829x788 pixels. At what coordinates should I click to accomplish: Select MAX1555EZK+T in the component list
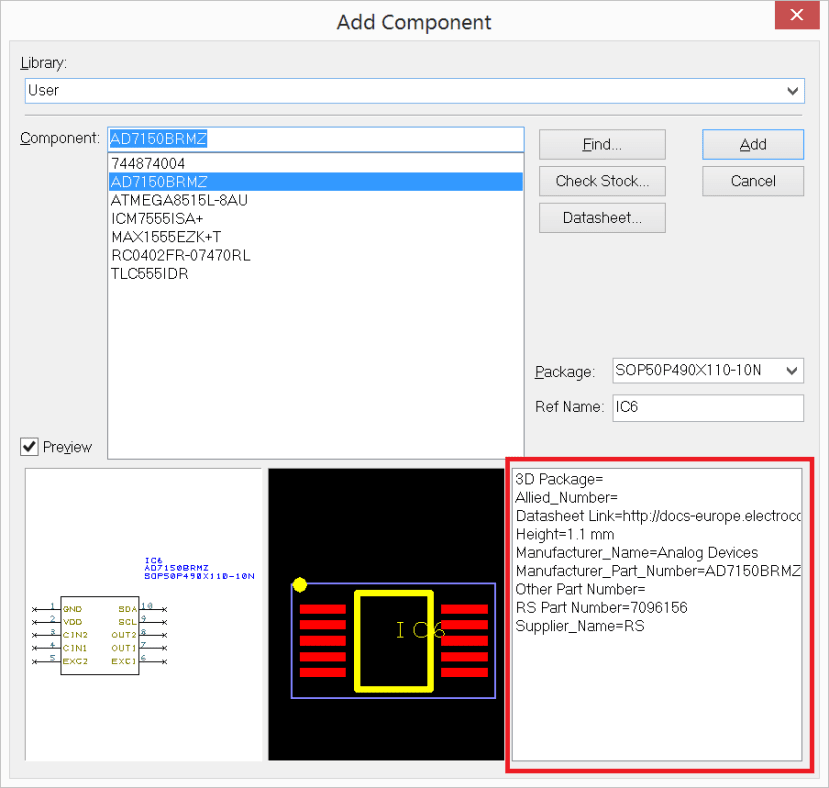point(316,237)
